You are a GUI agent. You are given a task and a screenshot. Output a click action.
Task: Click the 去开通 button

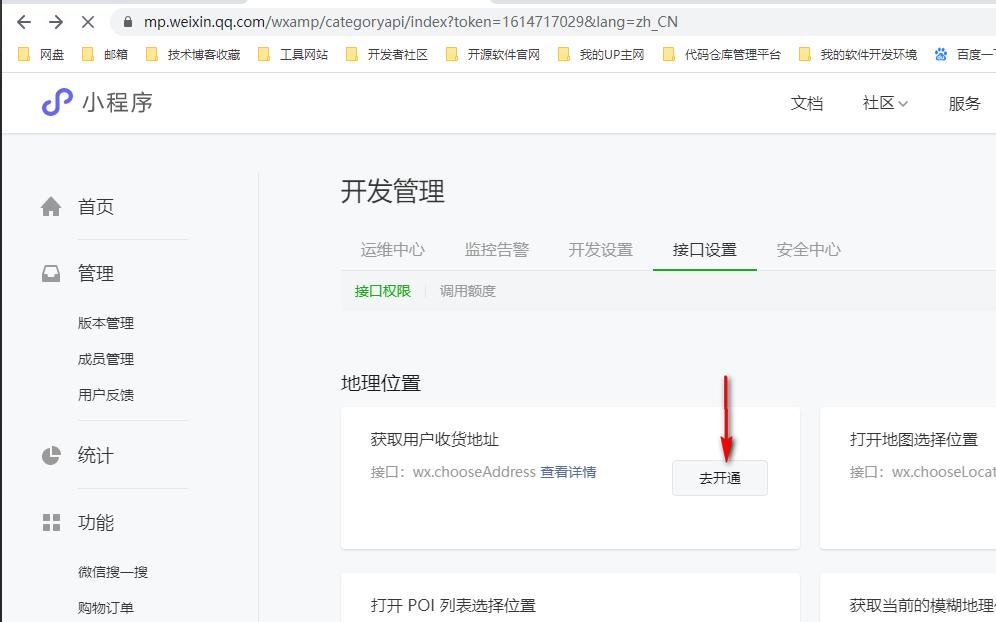(x=719, y=478)
